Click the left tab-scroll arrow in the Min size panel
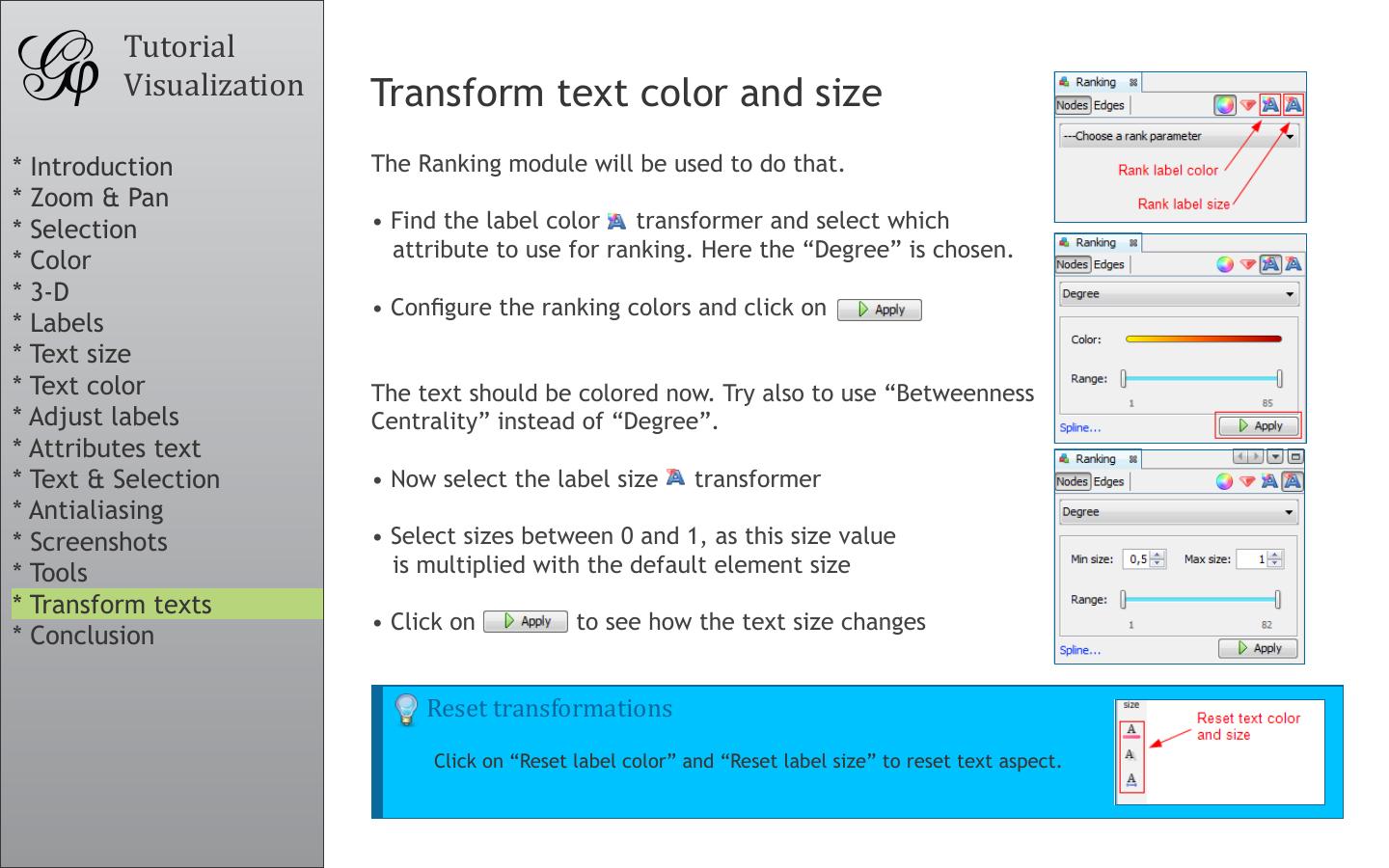The image size is (1389, 868). (1241, 457)
